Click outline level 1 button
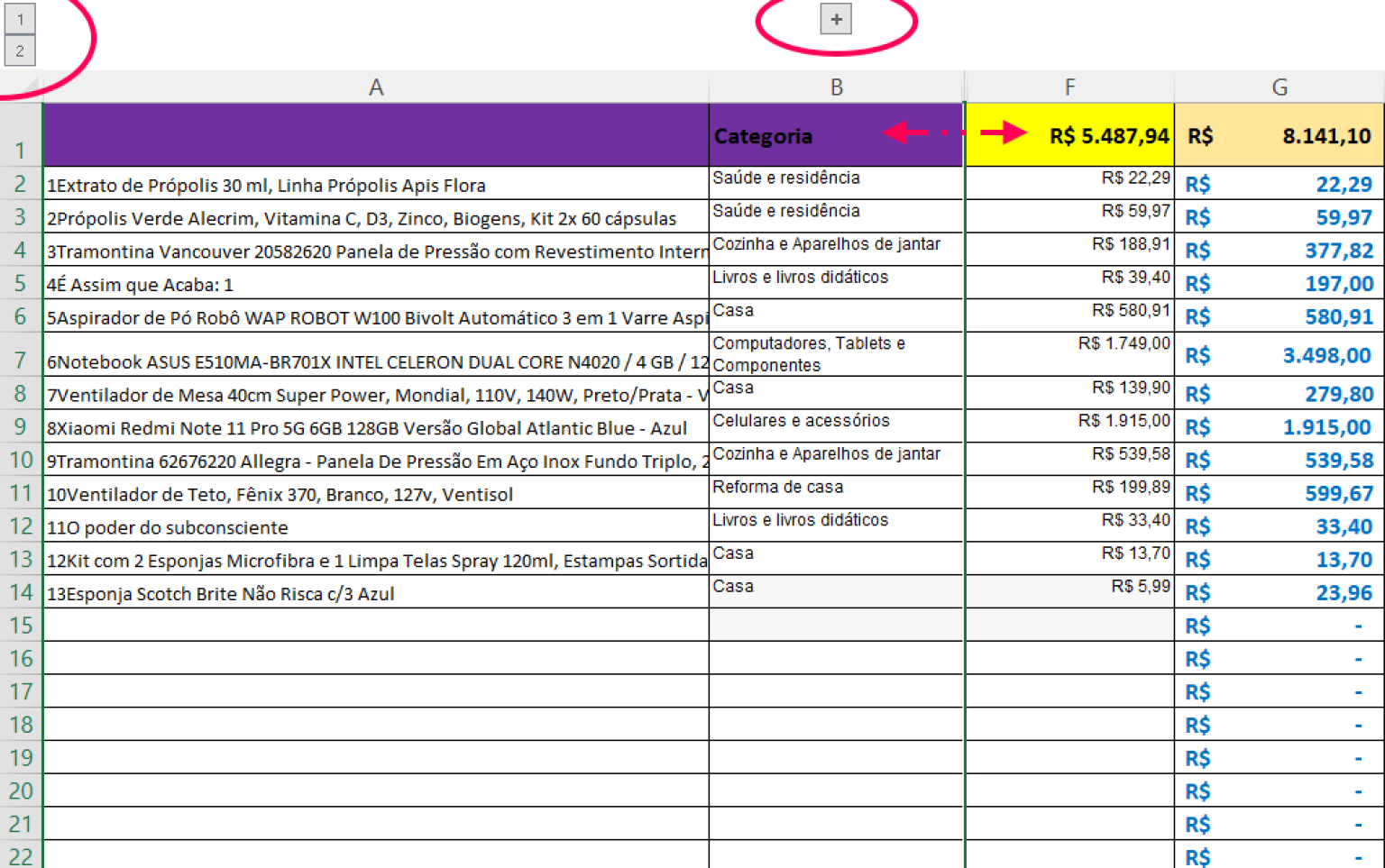Image resolution: width=1385 pixels, height=868 pixels. pos(20,19)
